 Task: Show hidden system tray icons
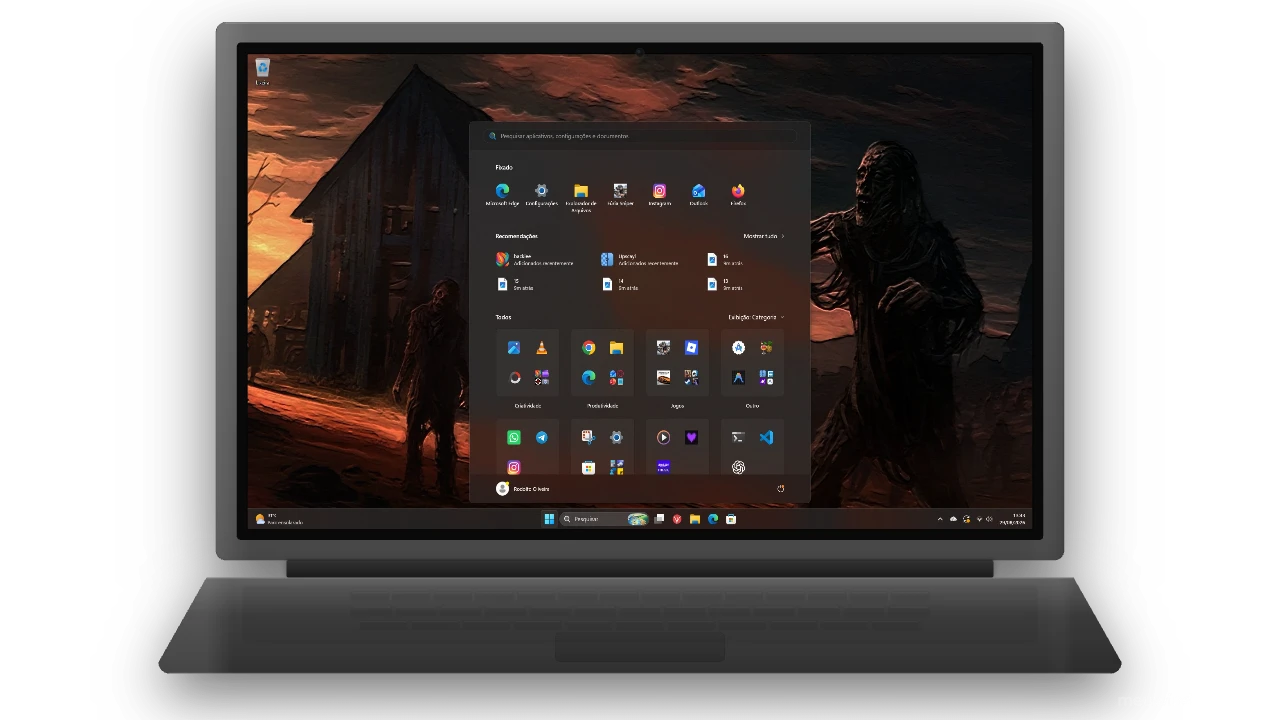pyautogui.click(x=940, y=519)
